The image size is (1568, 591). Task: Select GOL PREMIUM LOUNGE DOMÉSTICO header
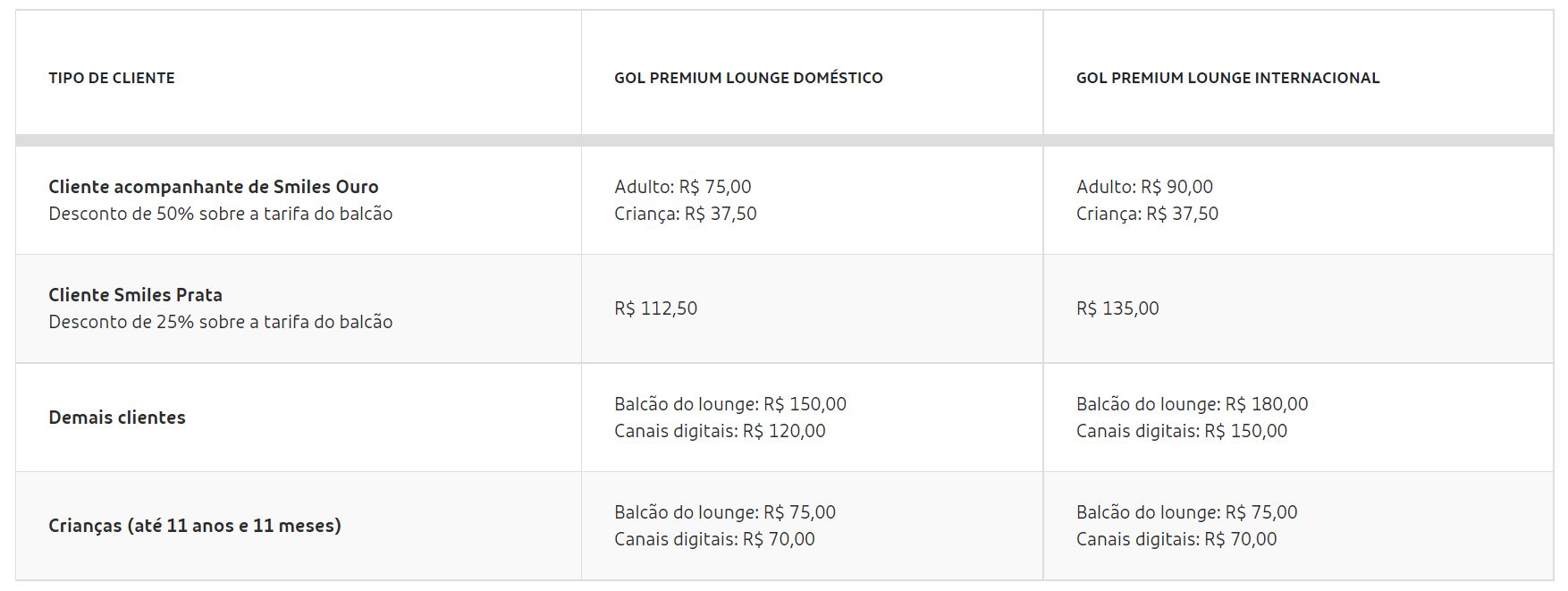coord(748,78)
